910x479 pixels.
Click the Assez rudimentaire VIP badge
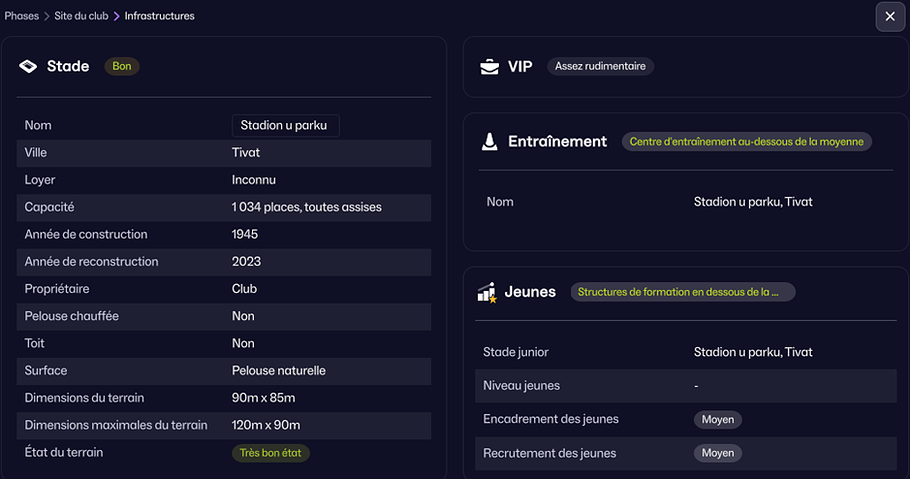pyautogui.click(x=600, y=66)
